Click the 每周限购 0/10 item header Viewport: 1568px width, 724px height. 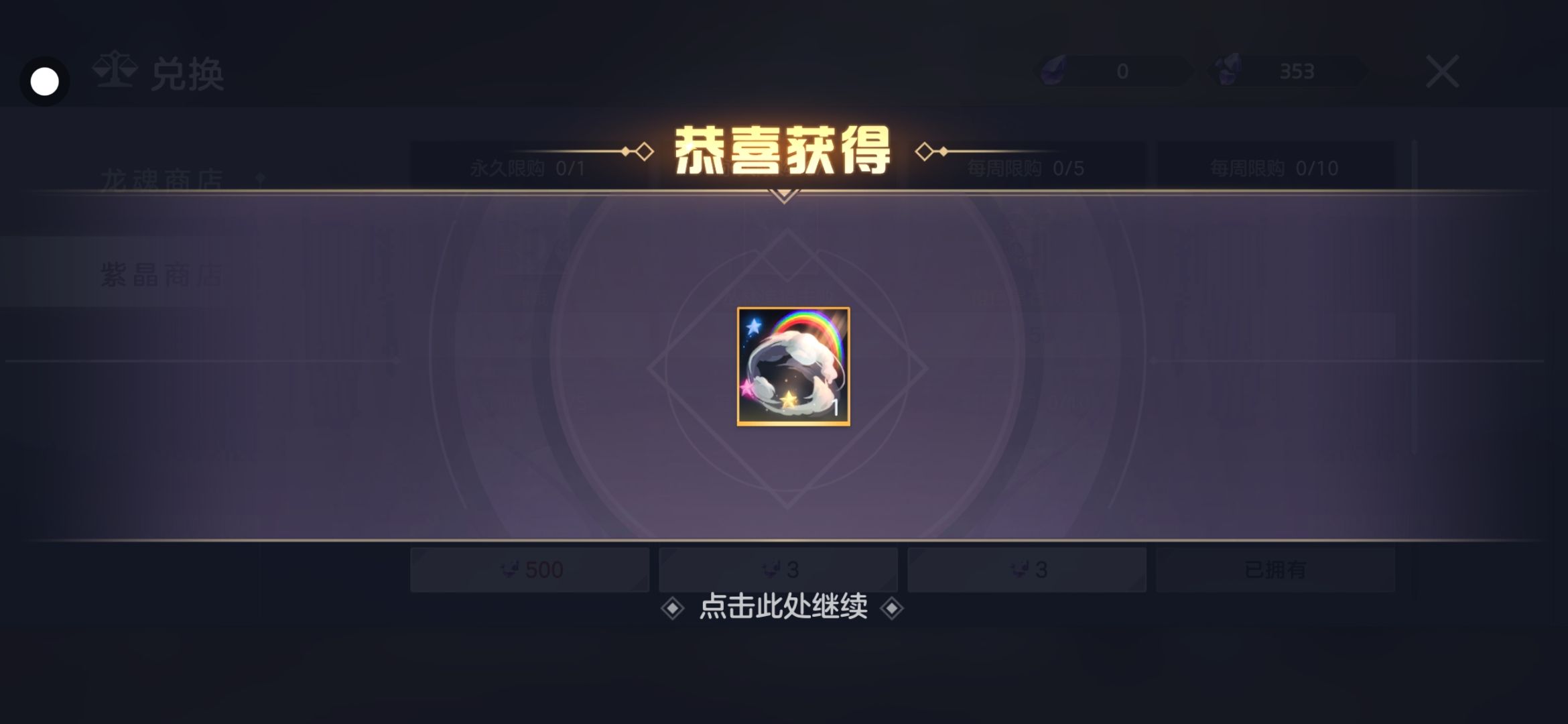click(1274, 168)
